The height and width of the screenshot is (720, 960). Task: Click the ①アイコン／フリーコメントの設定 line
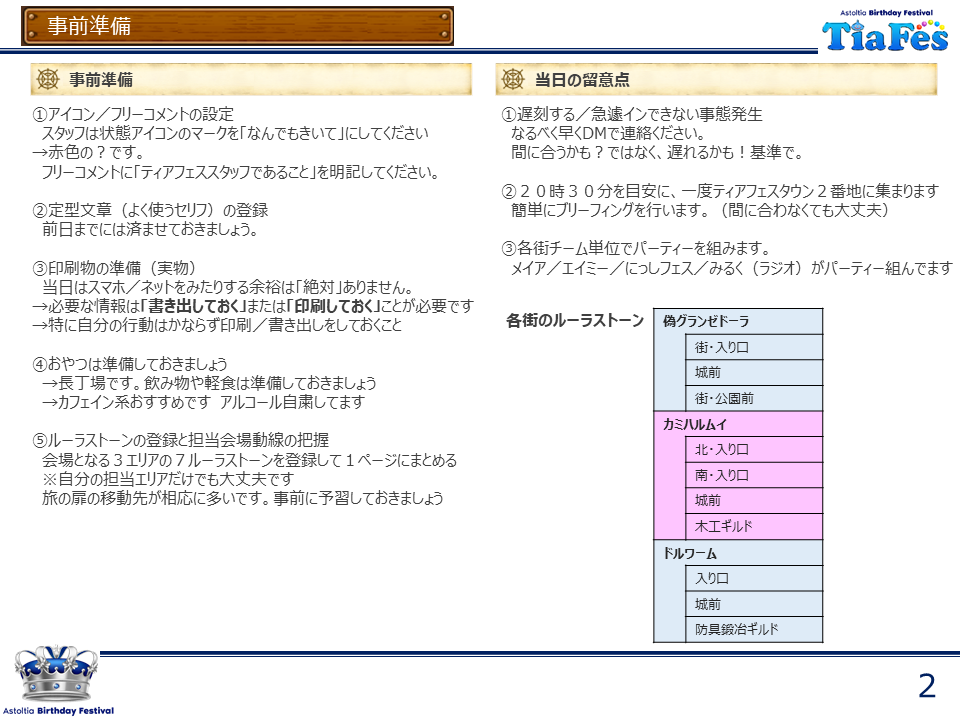click(133, 114)
